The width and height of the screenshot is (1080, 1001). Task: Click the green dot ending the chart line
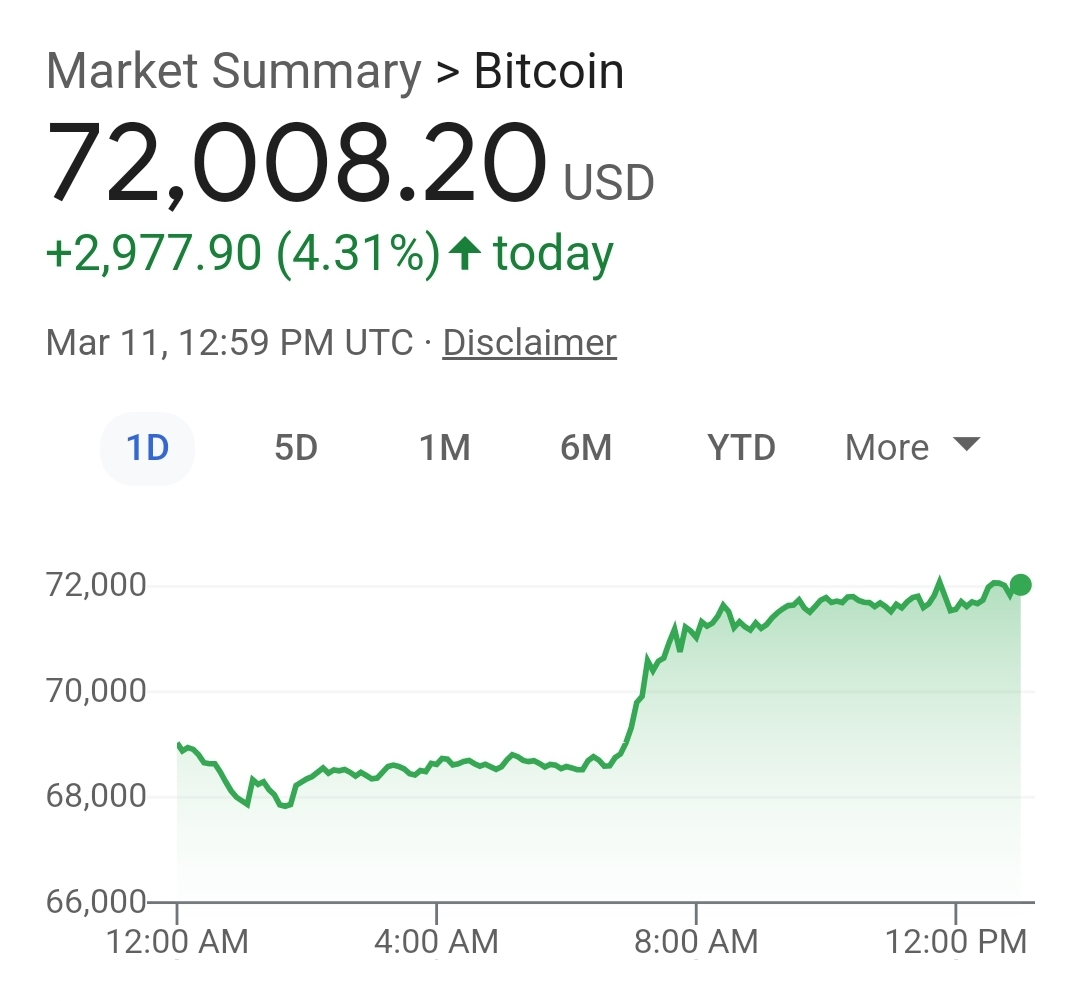pyautogui.click(x=1020, y=585)
